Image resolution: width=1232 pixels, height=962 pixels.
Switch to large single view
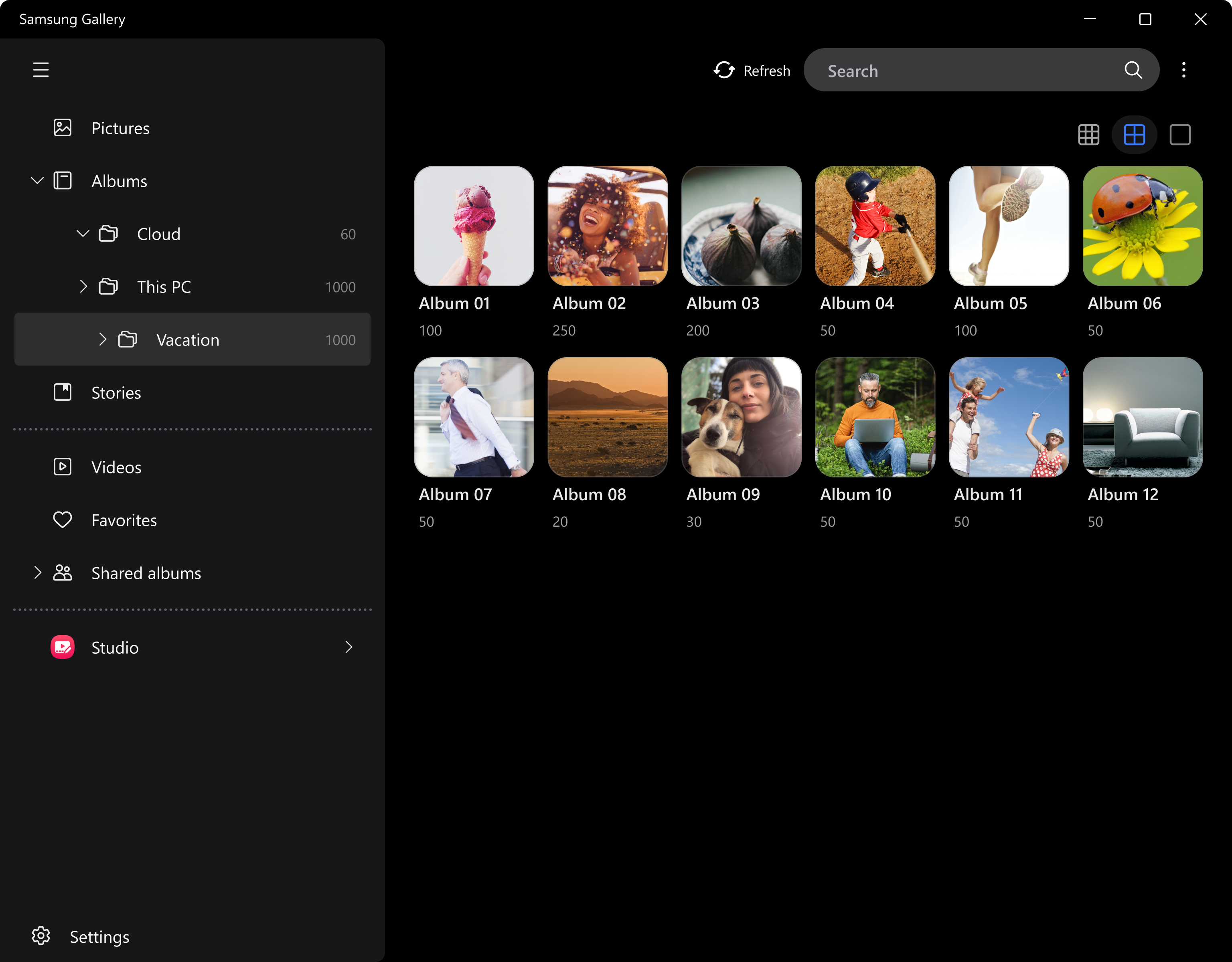click(x=1180, y=134)
